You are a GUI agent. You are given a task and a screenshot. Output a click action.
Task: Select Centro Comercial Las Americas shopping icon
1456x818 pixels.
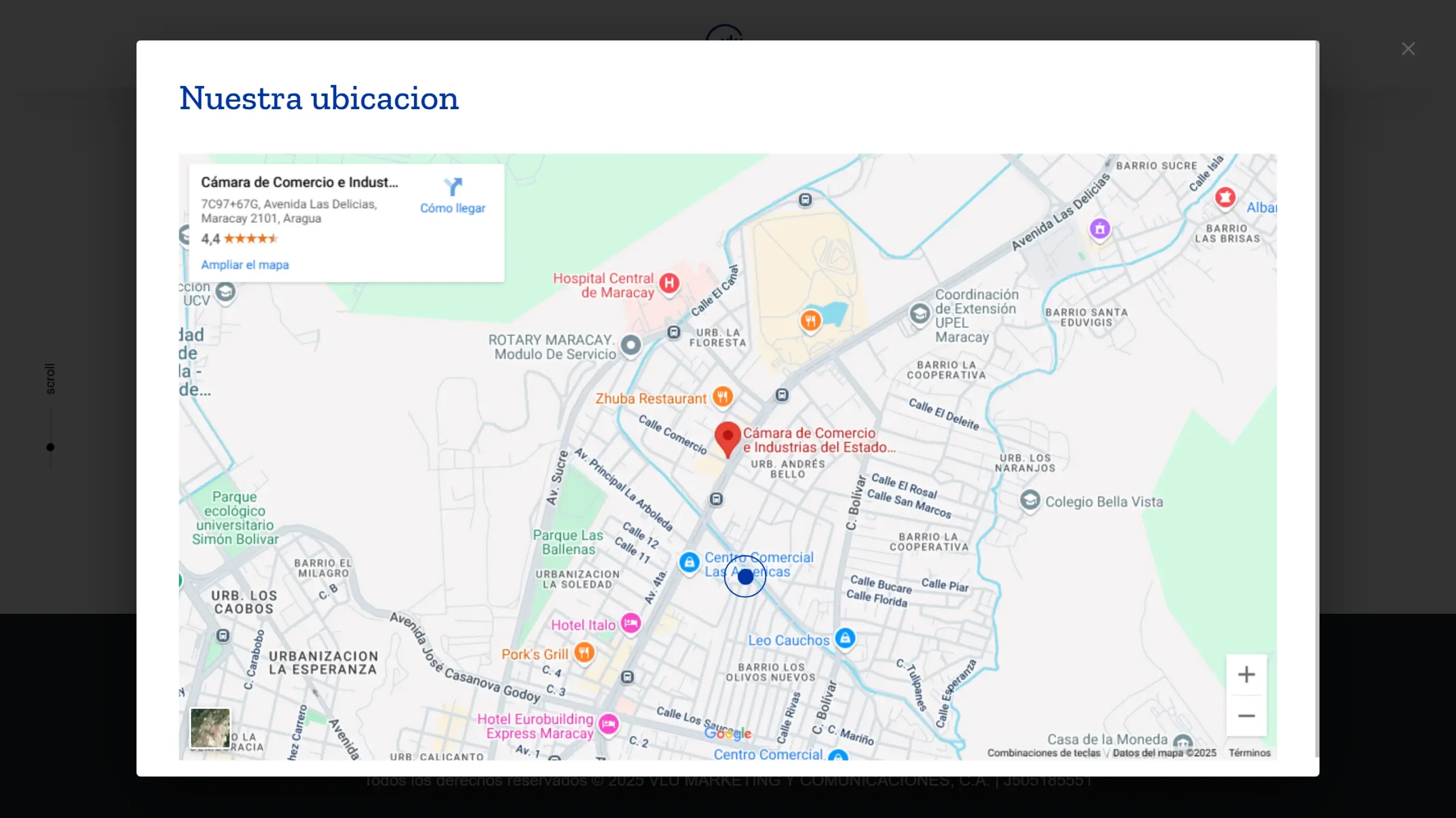[689, 562]
